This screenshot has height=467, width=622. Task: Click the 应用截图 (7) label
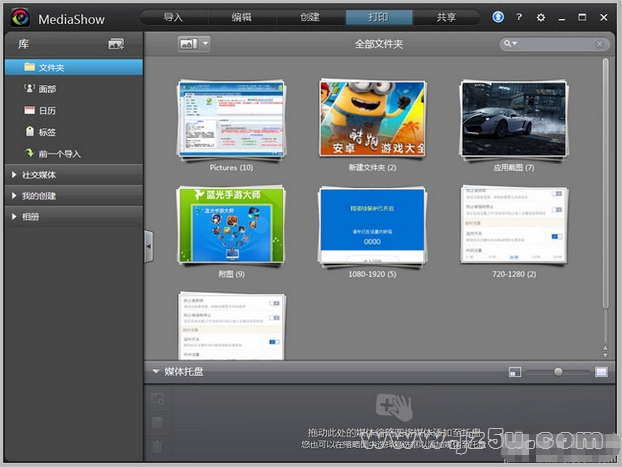coord(514,168)
